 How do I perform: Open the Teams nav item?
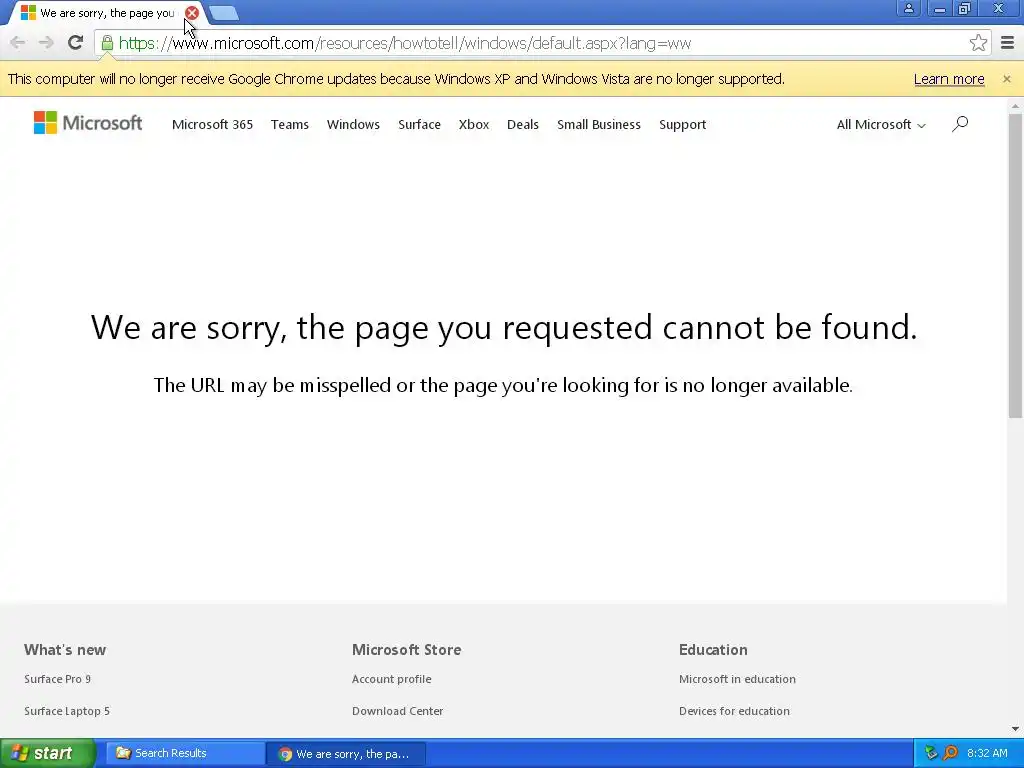(x=289, y=125)
